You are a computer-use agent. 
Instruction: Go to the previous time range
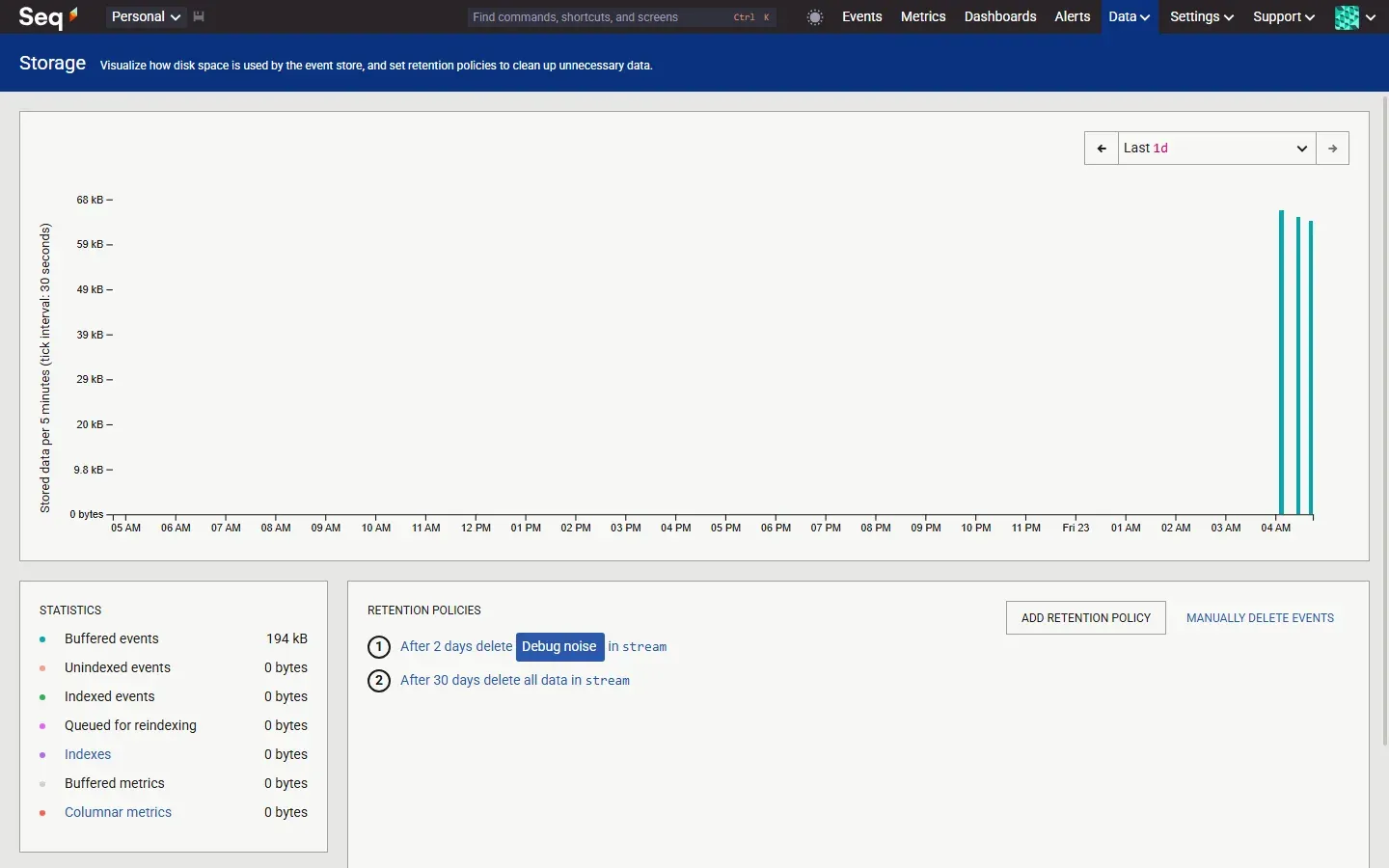pos(1102,149)
